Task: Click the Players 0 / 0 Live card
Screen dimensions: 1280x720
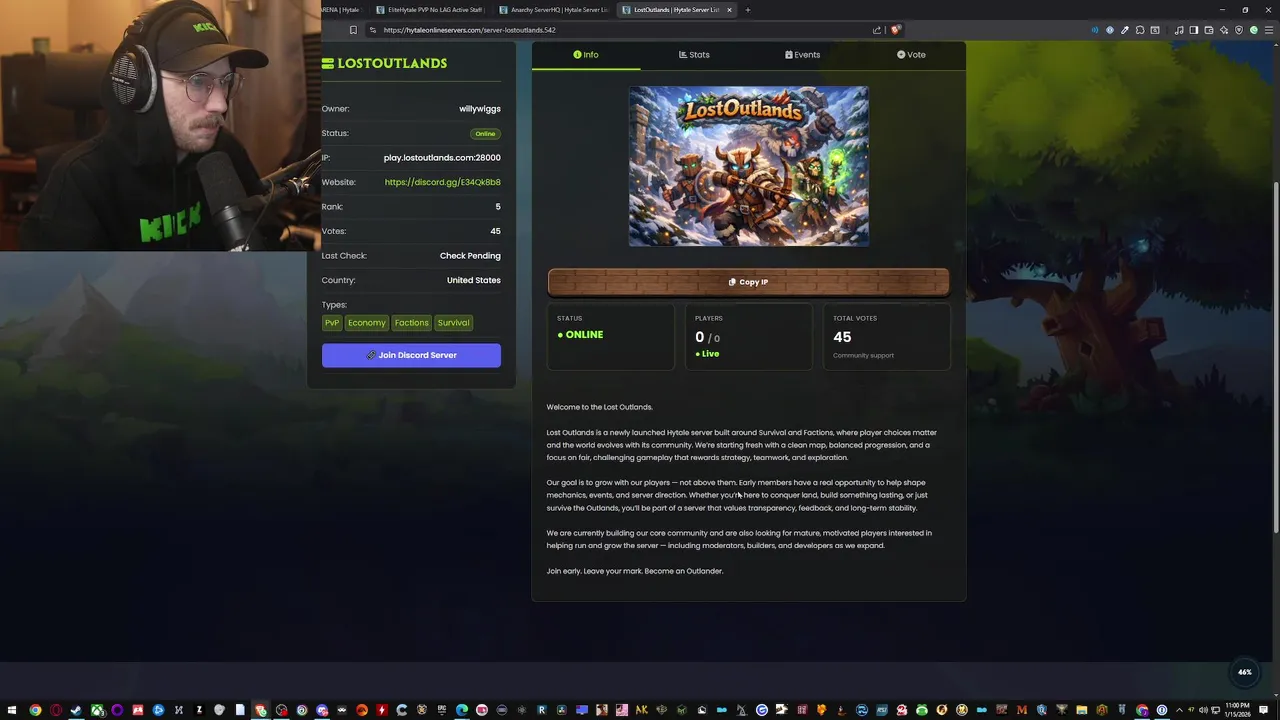Action: pos(748,337)
